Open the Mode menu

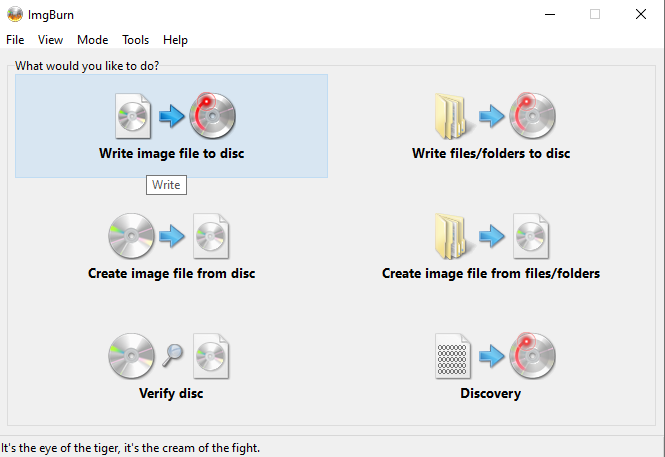tap(92, 40)
